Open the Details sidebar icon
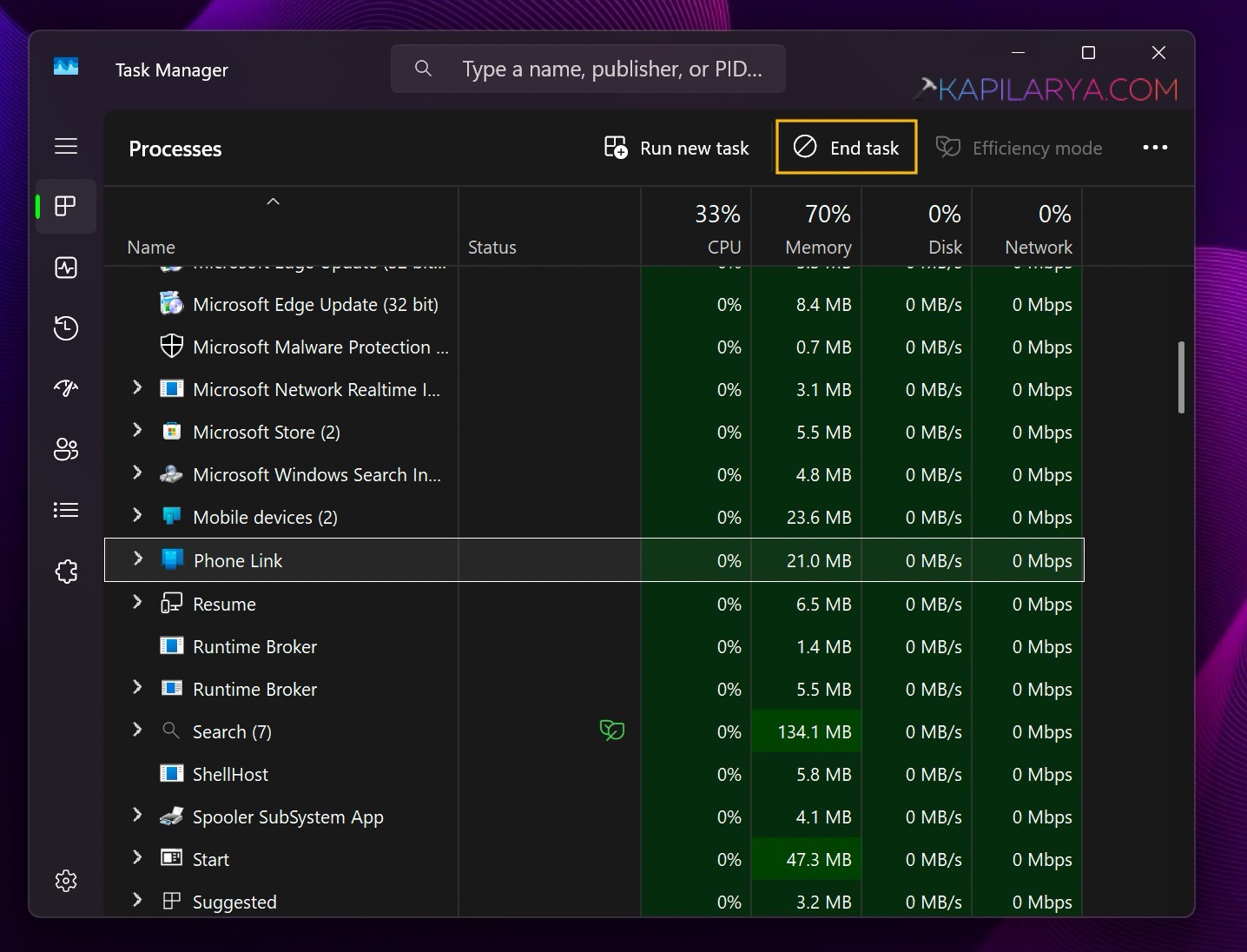Viewport: 1247px width, 952px height. [x=66, y=510]
